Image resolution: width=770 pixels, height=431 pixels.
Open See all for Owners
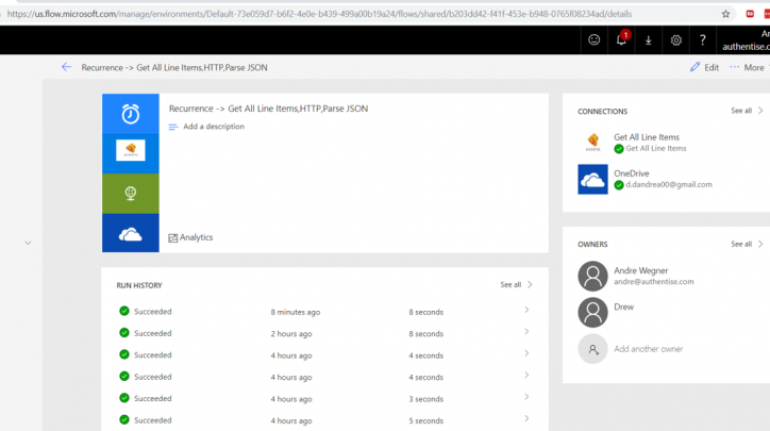(x=746, y=244)
